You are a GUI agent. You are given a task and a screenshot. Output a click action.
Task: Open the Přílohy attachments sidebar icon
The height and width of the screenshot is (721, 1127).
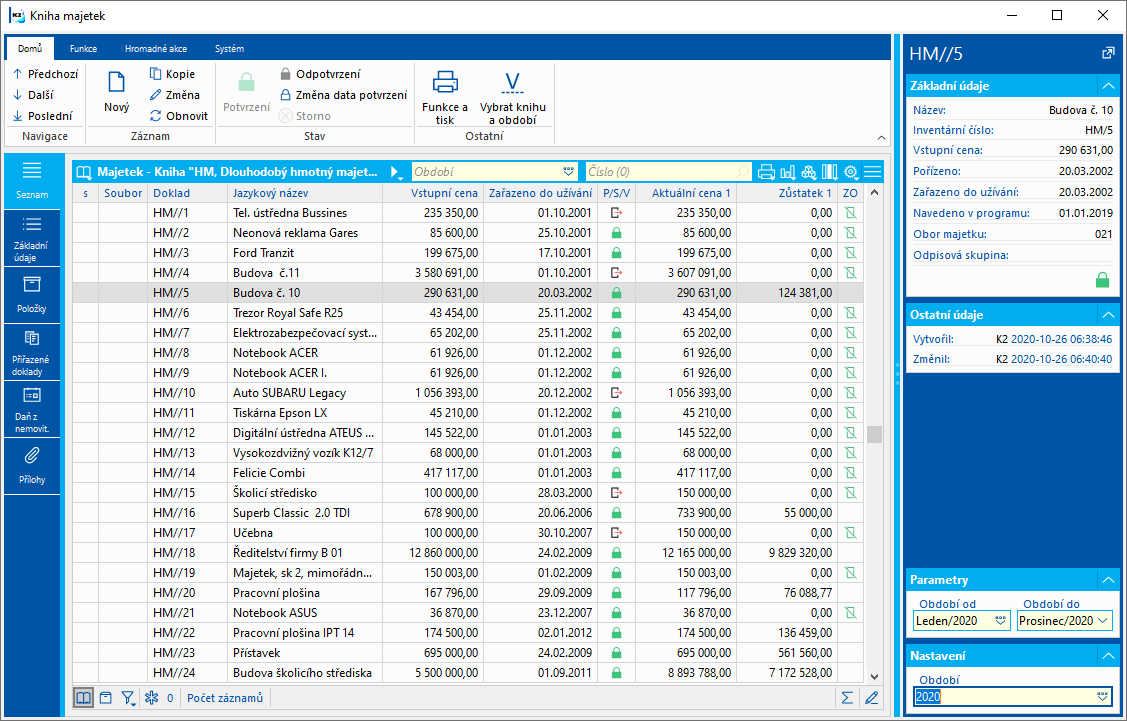coord(32,465)
